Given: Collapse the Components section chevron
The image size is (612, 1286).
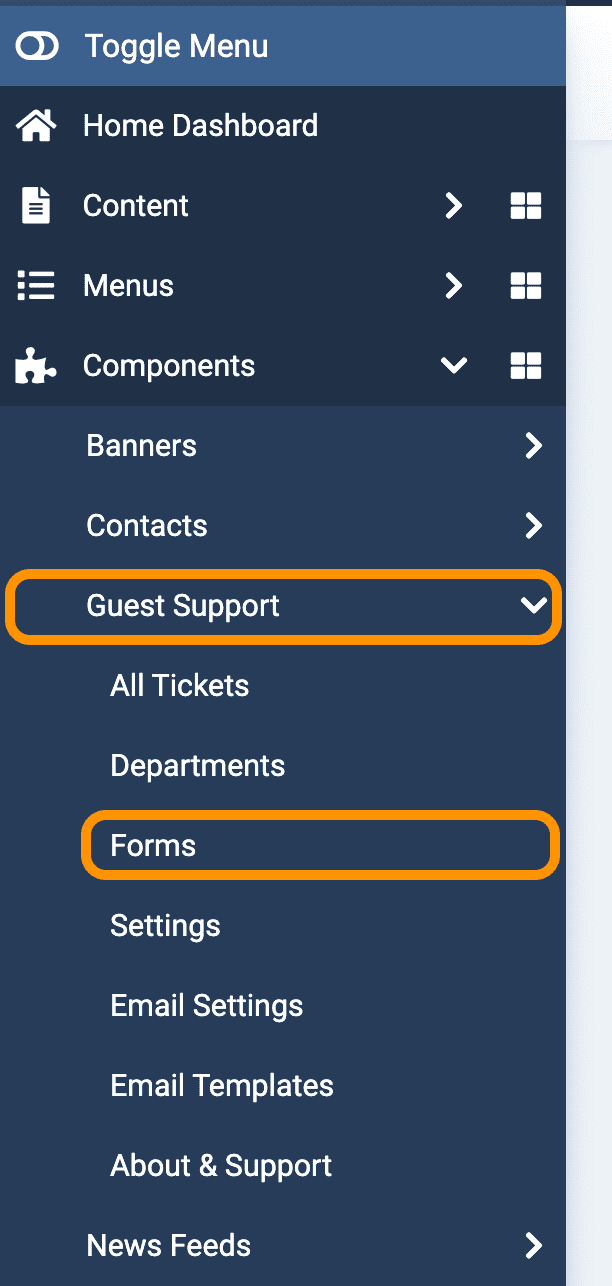Looking at the screenshot, I should pos(454,366).
